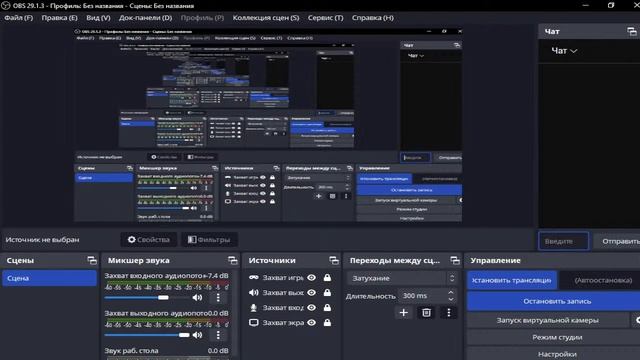Click the Источник не выбран status text
This screenshot has width=640, height=360.
[x=42, y=240]
